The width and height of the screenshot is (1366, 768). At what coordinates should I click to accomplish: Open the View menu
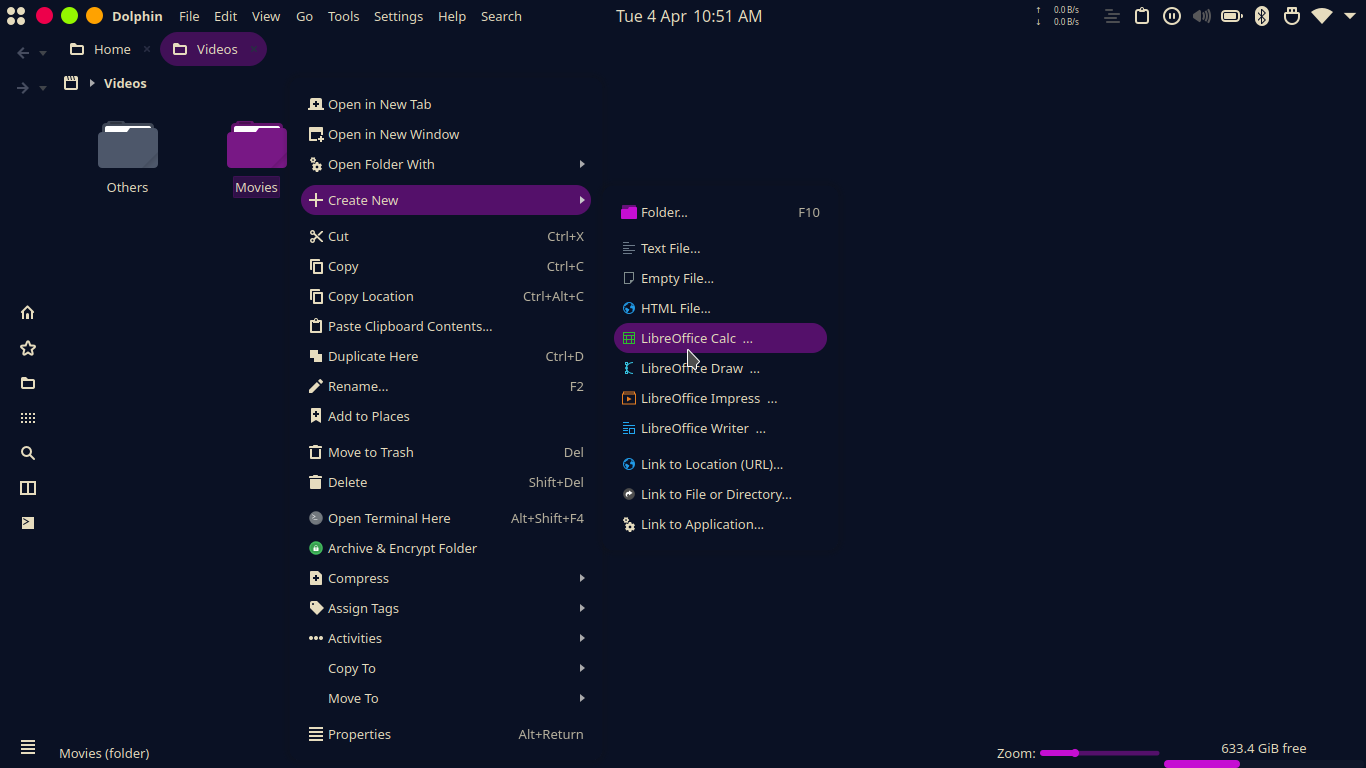(266, 16)
